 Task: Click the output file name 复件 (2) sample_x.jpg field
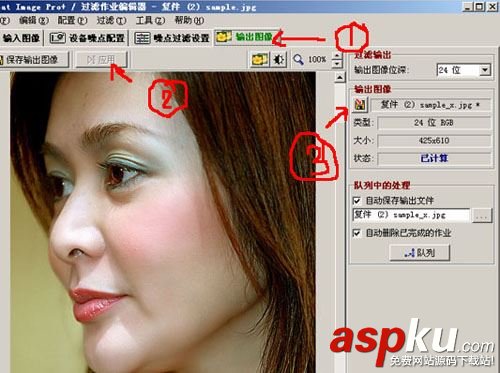coord(431,105)
